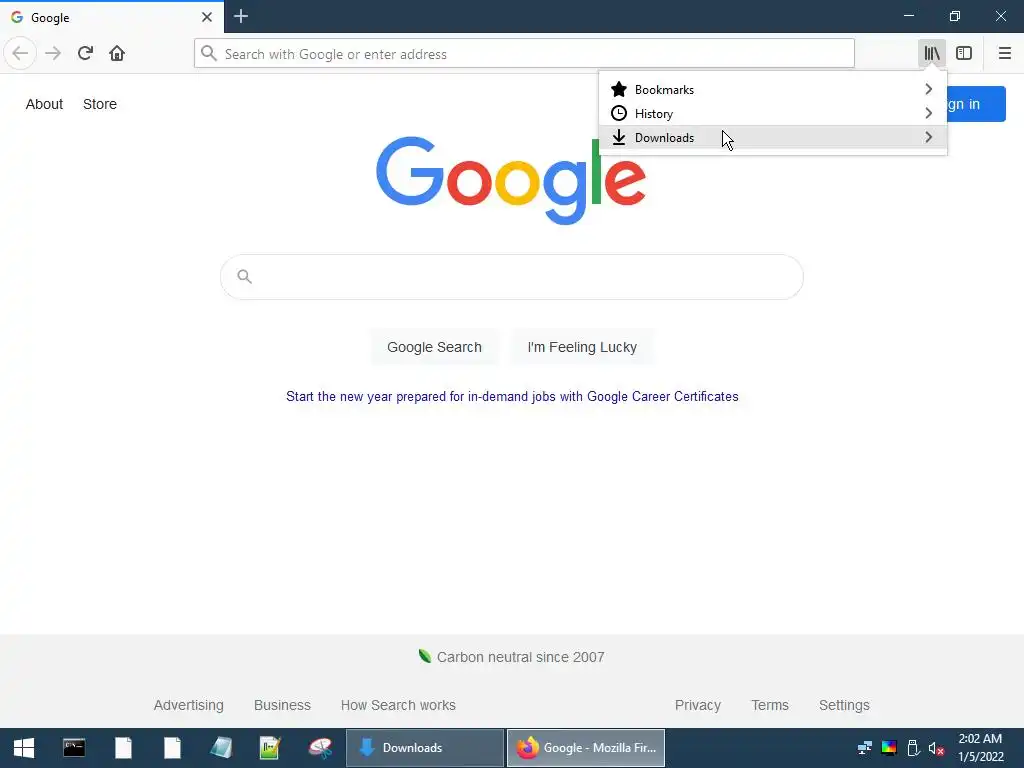This screenshot has width=1024, height=768.
Task: Expand the History submenu chevron
Action: click(x=929, y=114)
